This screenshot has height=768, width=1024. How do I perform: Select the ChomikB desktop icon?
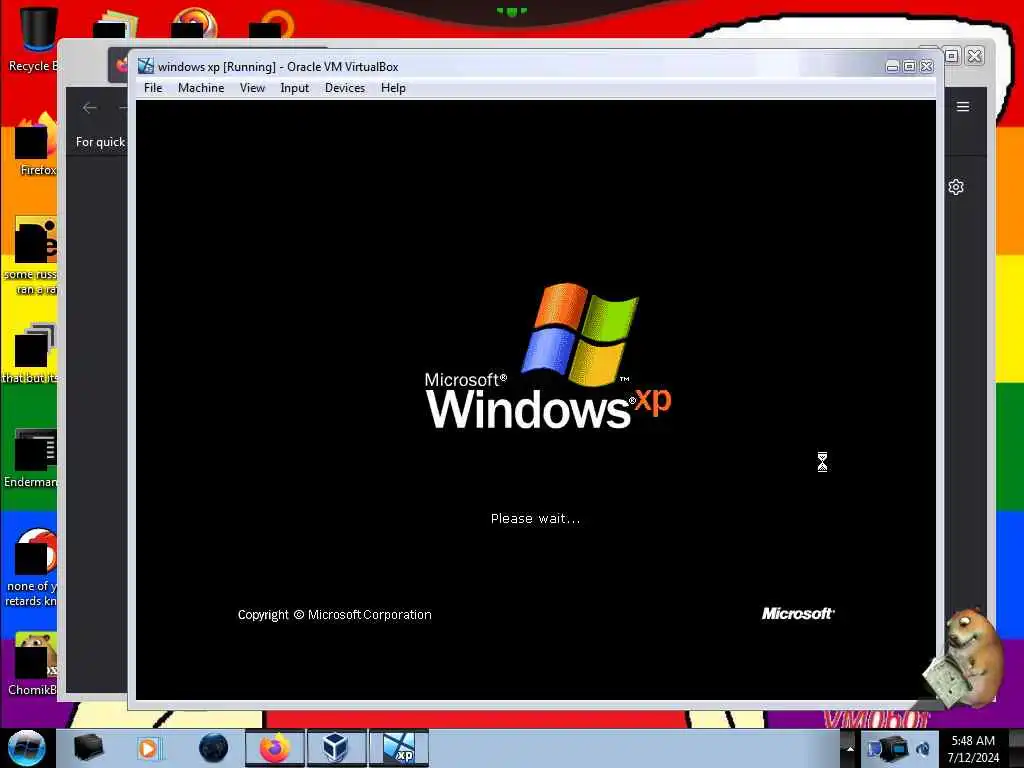click(x=33, y=663)
